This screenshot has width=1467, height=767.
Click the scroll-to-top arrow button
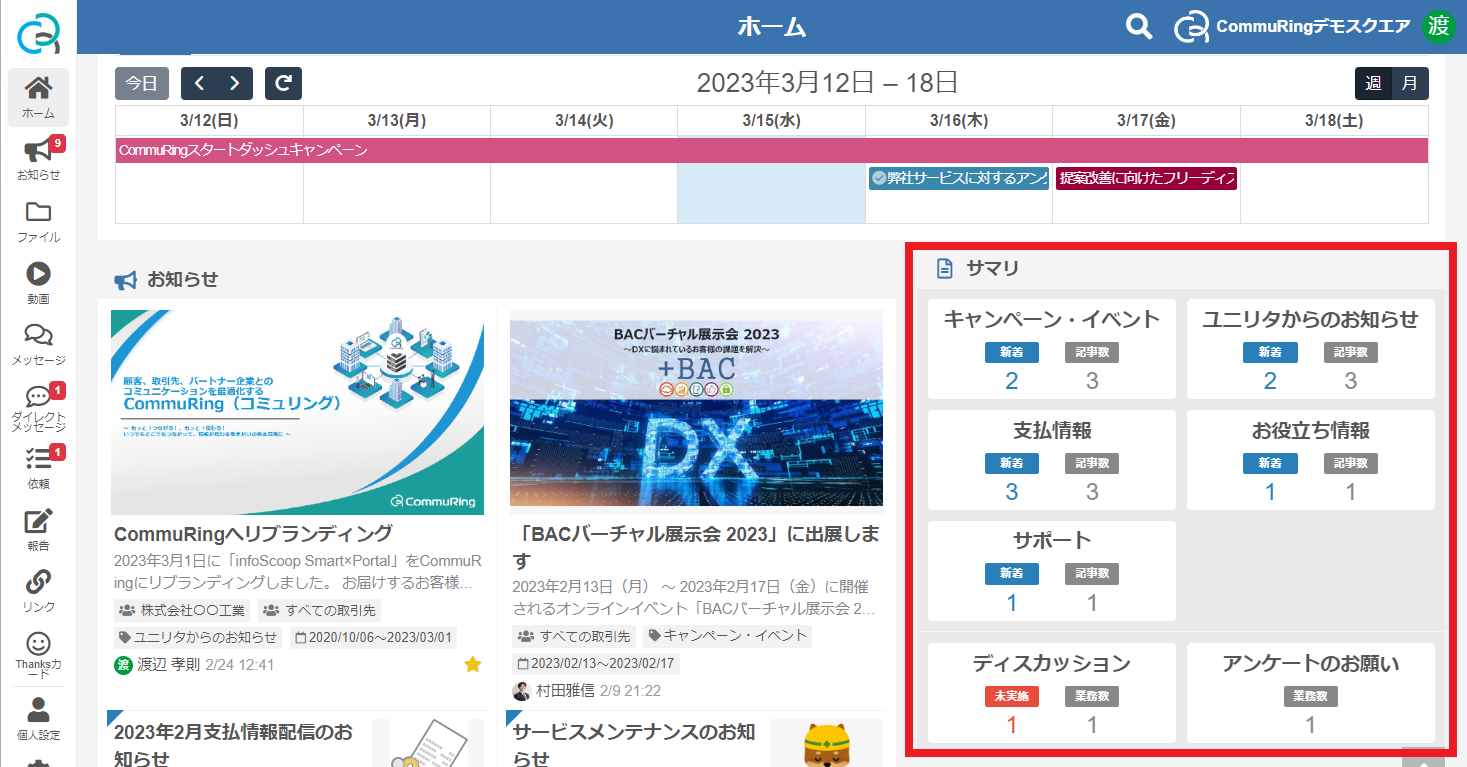click(x=1423, y=758)
